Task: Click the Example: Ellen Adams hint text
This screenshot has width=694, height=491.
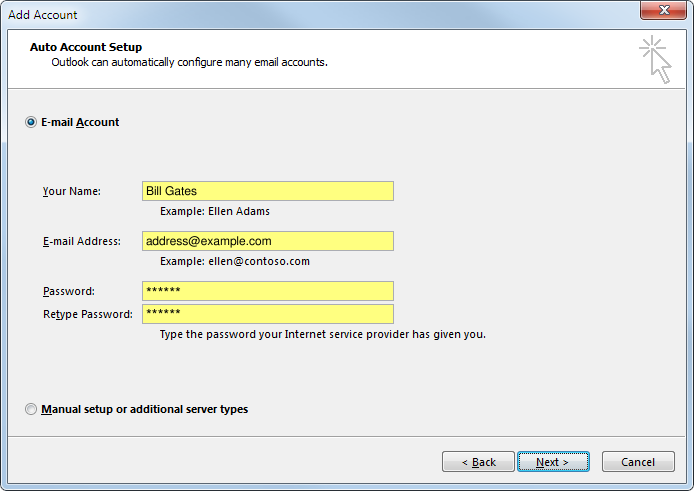Action: click(x=215, y=211)
